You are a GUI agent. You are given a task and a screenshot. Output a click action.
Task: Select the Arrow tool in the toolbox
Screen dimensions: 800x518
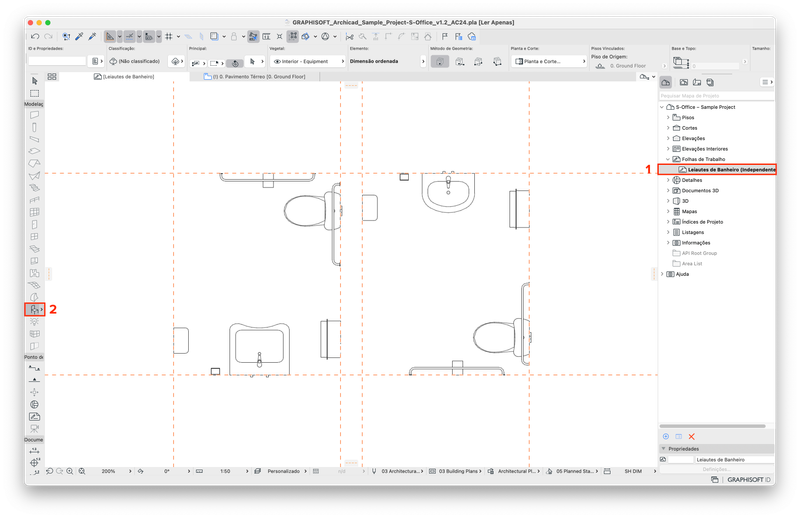click(34, 81)
